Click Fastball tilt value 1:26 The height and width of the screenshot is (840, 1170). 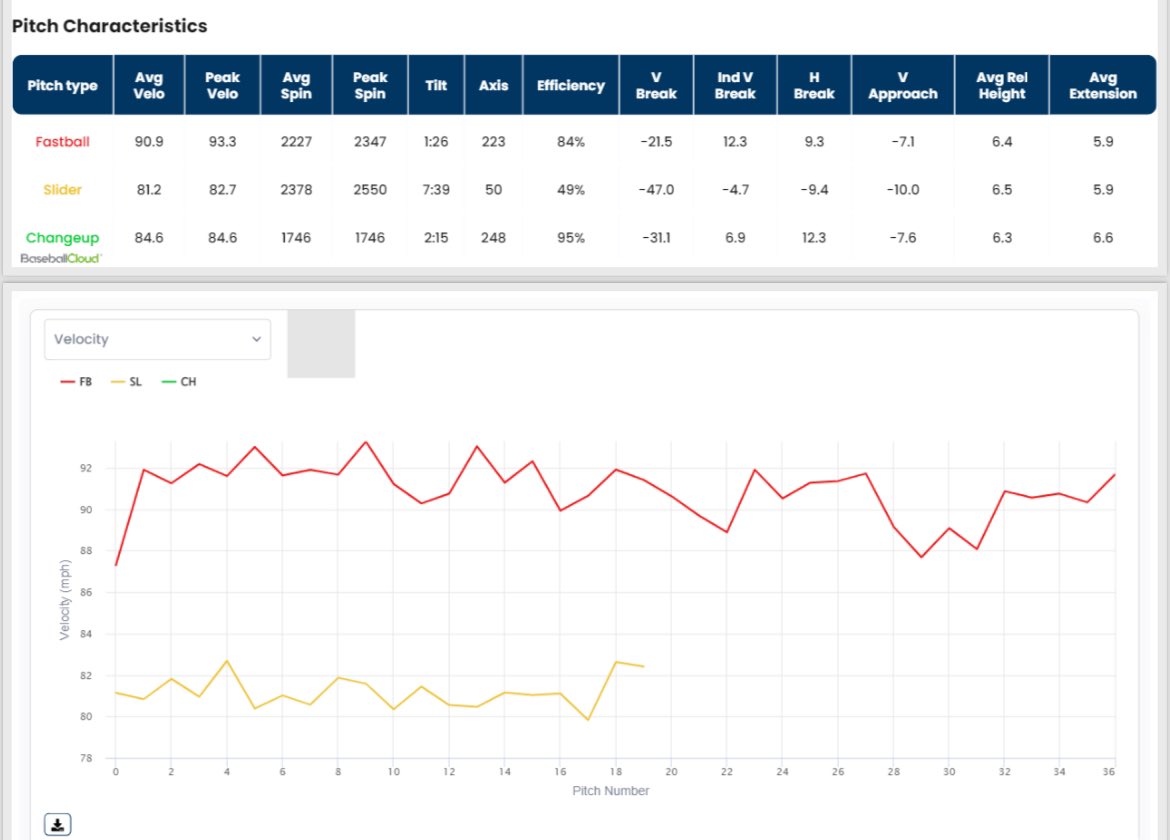(x=436, y=142)
